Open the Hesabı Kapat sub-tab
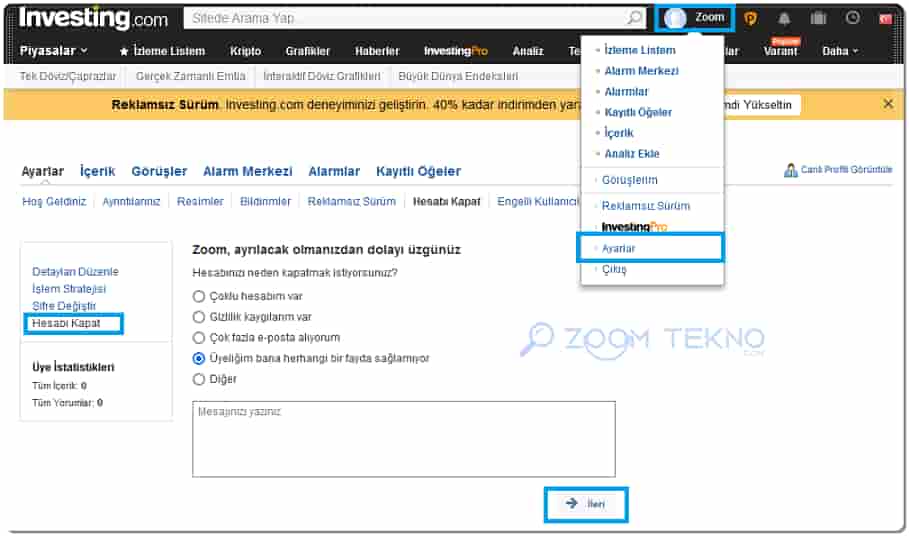The height and width of the screenshot is (536, 909). coord(446,202)
